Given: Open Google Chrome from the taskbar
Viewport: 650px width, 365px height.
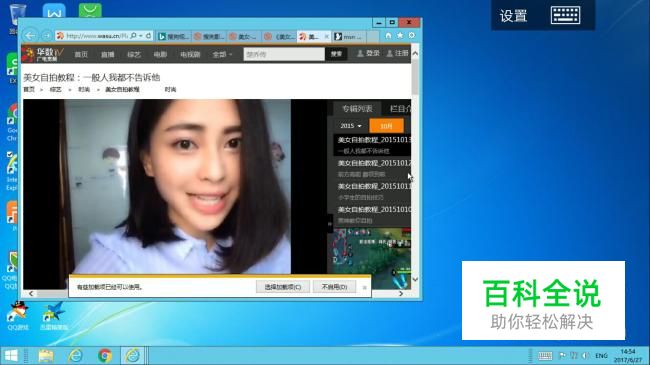Looking at the screenshot, I should (105, 355).
